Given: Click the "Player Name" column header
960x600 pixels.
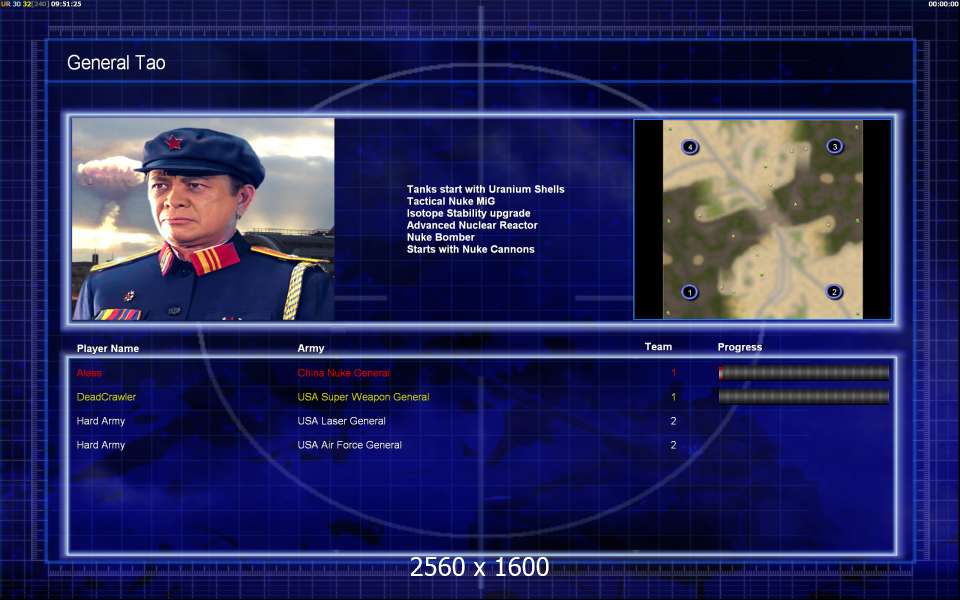Looking at the screenshot, I should pos(108,348).
